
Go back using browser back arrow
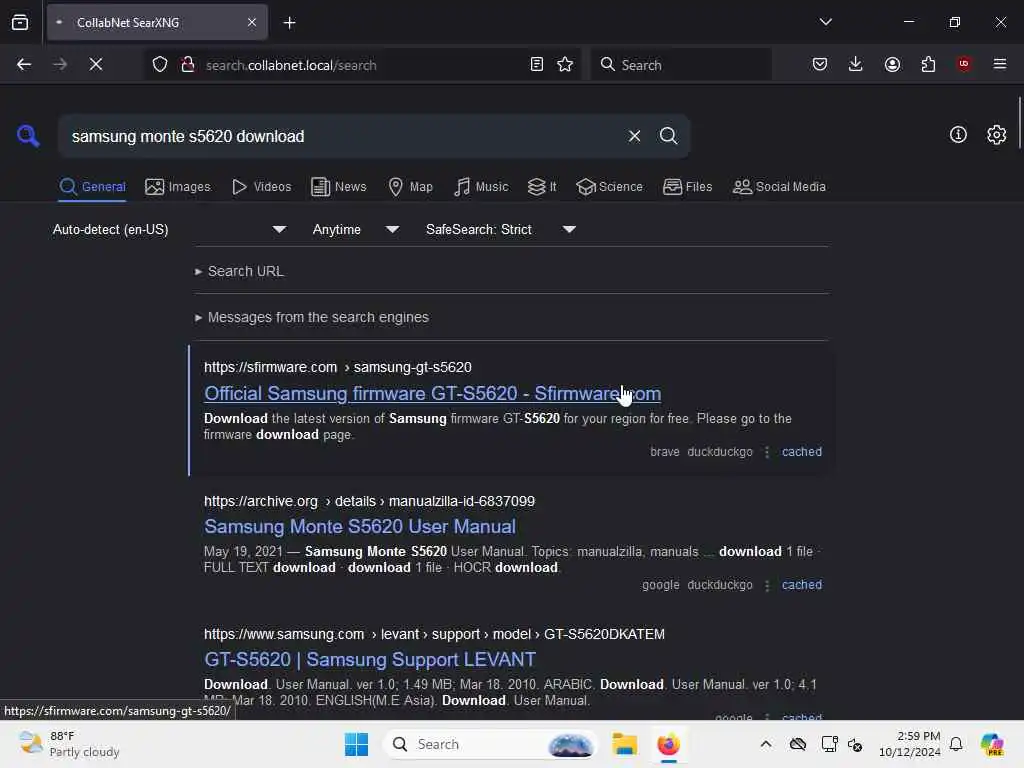click(24, 64)
